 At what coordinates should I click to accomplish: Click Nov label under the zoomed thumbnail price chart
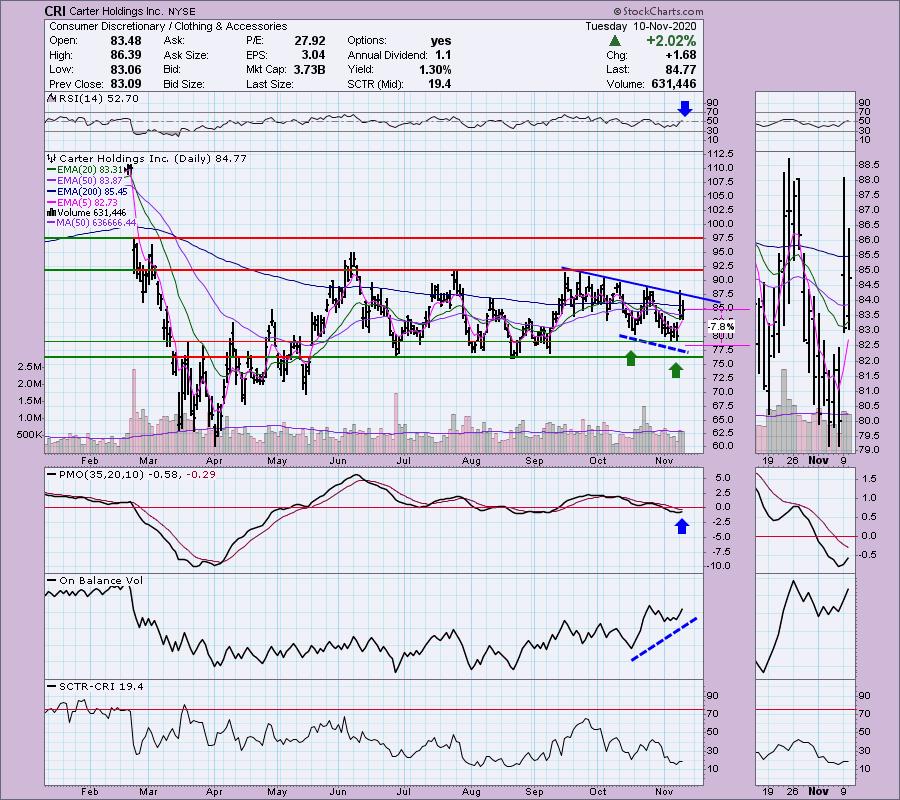[x=818, y=460]
